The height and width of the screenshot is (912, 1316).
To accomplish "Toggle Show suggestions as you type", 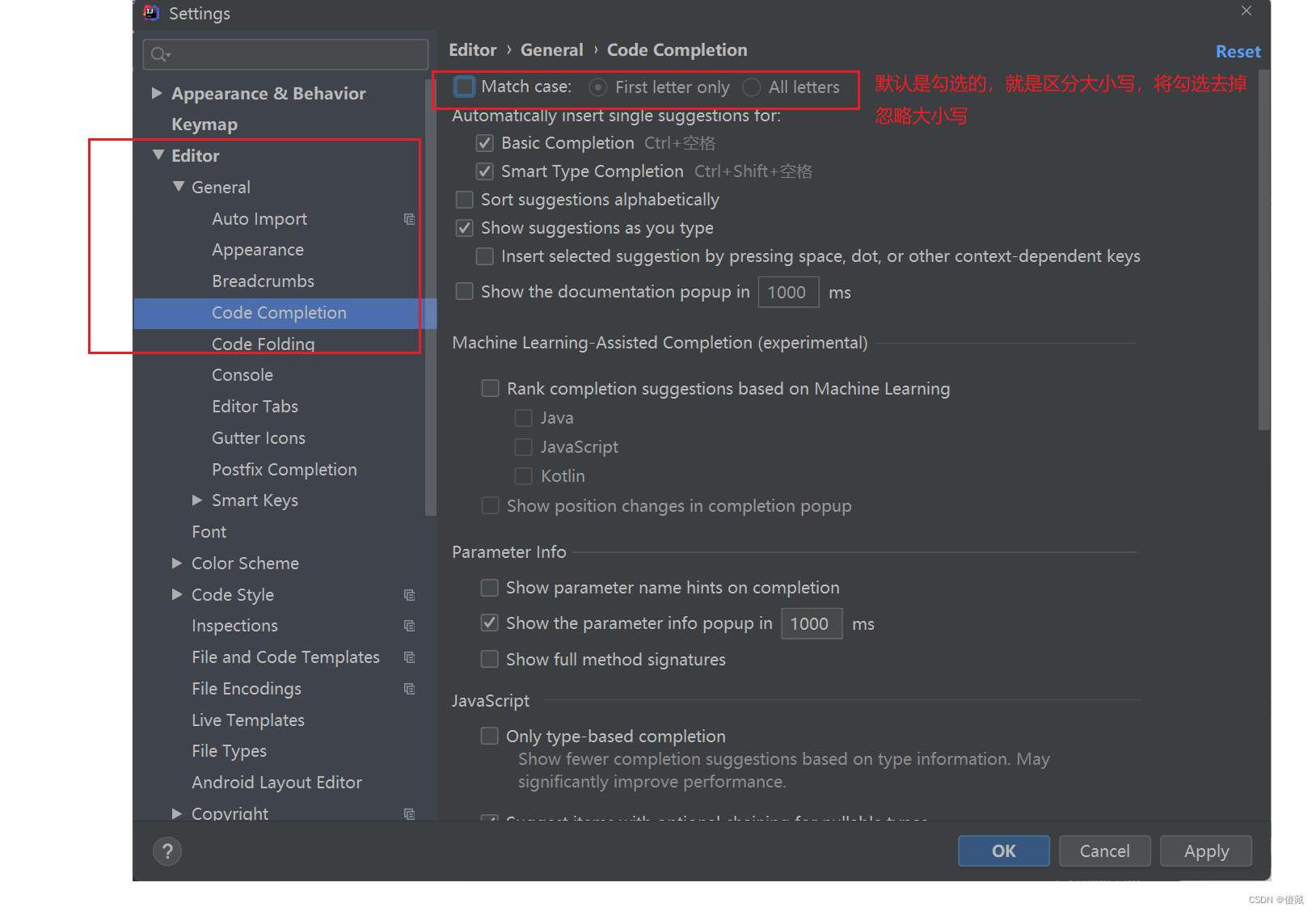I will (x=465, y=228).
